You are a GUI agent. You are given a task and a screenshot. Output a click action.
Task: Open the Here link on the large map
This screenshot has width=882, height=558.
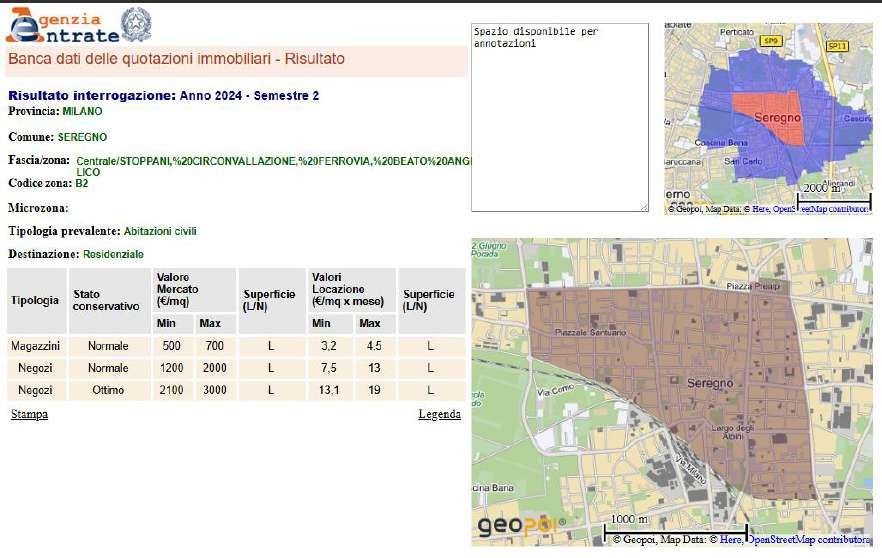[x=732, y=540]
